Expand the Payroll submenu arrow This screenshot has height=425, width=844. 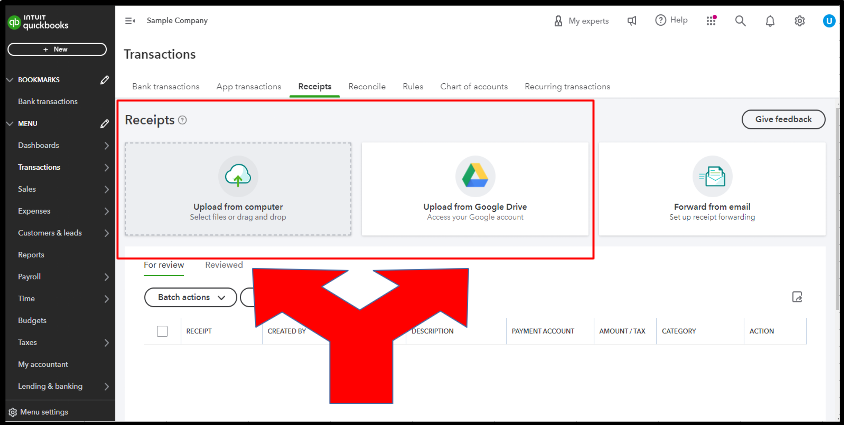(107, 277)
